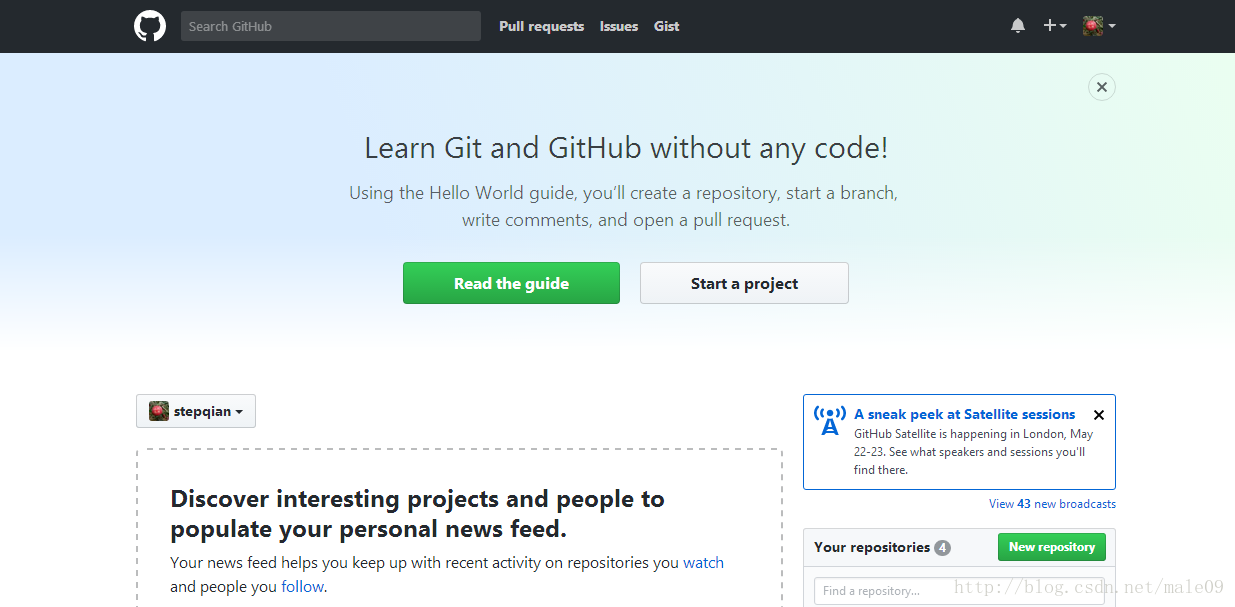1235x607 pixels.
Task: Click the New repository button
Action: point(1052,547)
